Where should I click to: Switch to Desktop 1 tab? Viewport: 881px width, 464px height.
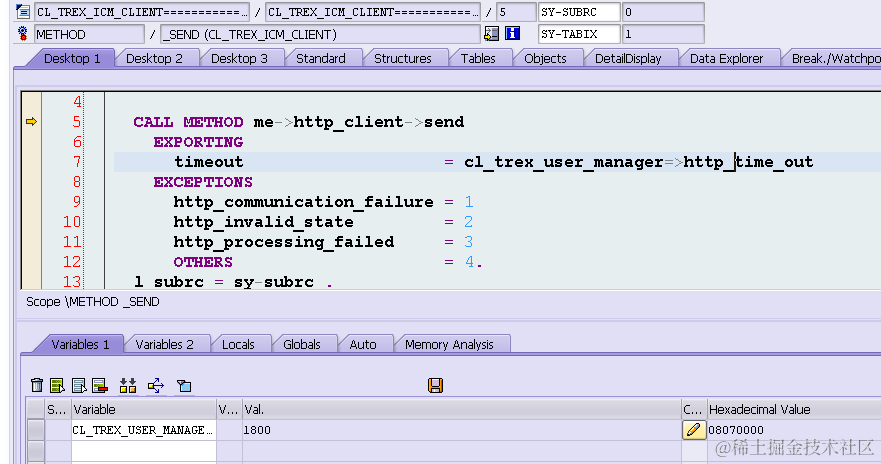(72, 58)
